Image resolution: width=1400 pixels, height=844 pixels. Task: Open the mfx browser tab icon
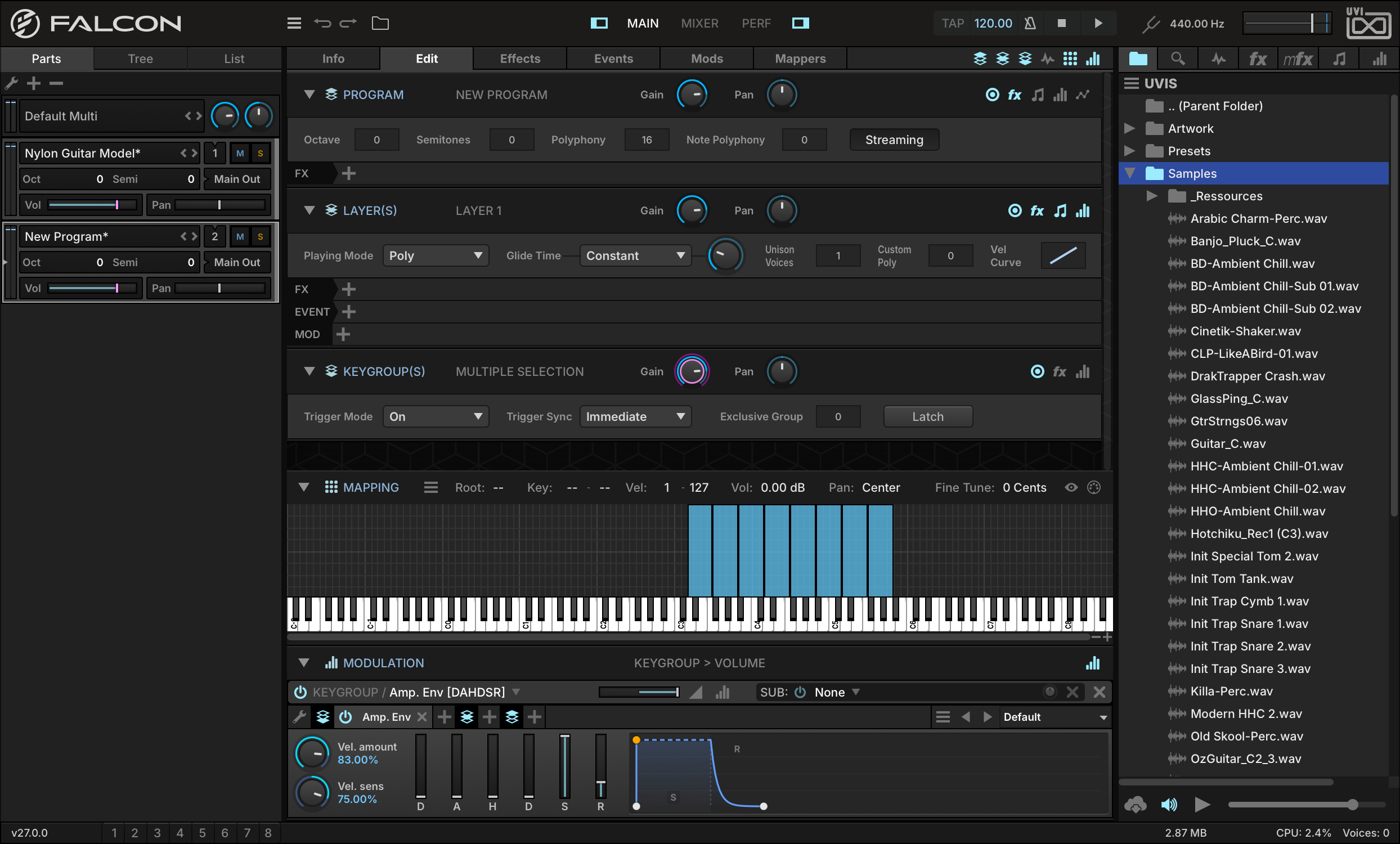[1298, 59]
